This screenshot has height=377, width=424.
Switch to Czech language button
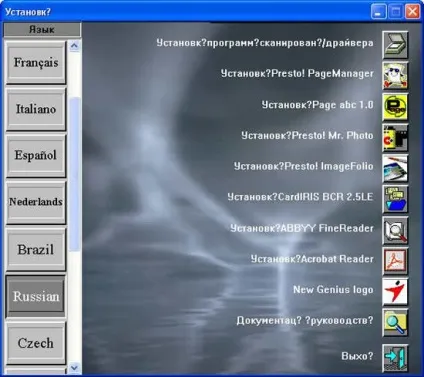pos(36,343)
